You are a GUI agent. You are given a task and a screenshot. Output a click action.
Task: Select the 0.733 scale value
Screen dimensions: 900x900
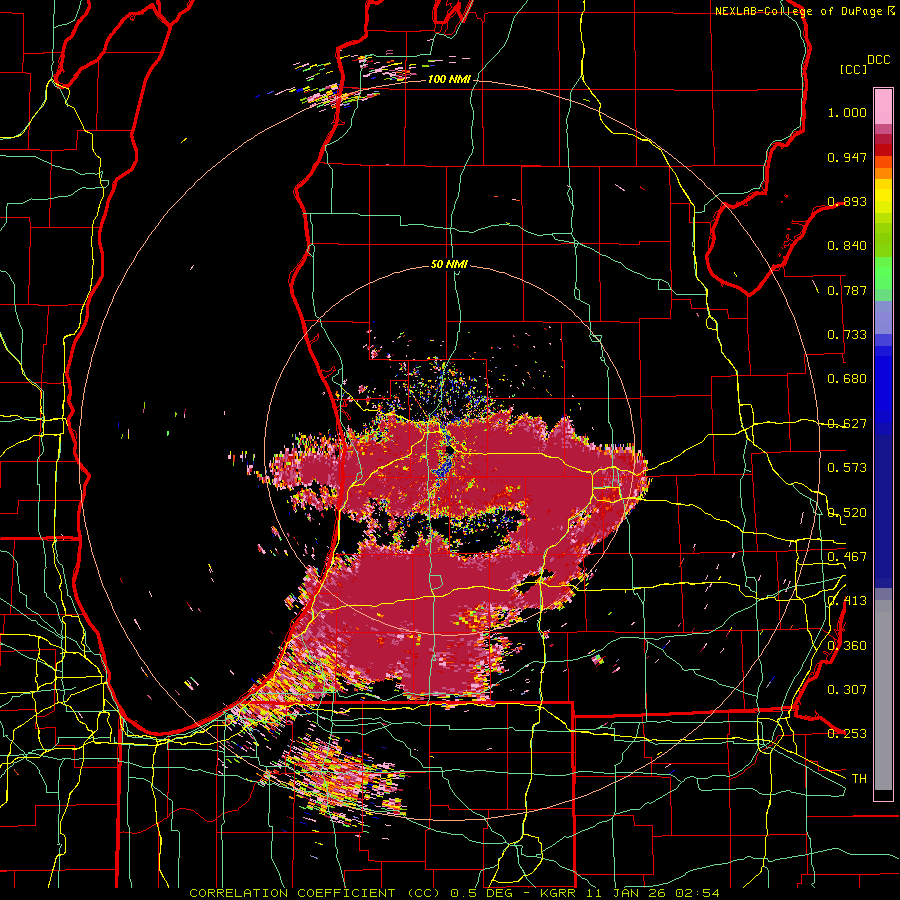point(847,335)
